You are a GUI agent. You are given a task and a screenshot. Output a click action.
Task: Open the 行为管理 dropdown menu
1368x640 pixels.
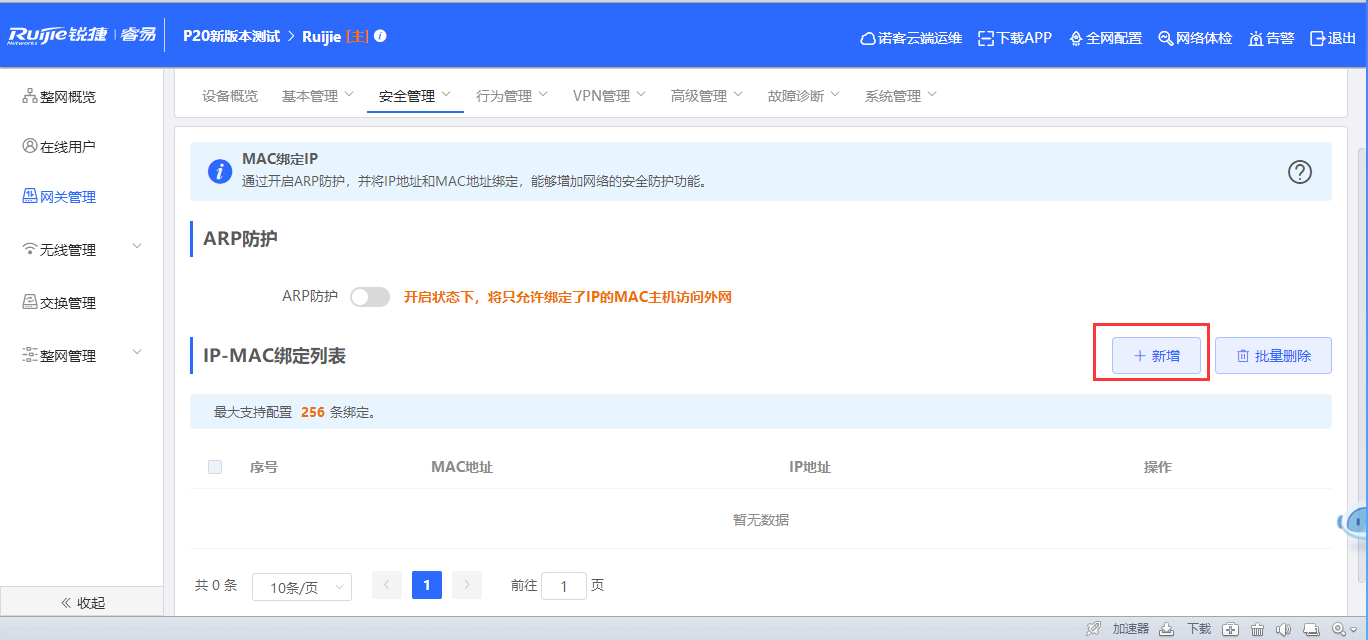[x=512, y=96]
